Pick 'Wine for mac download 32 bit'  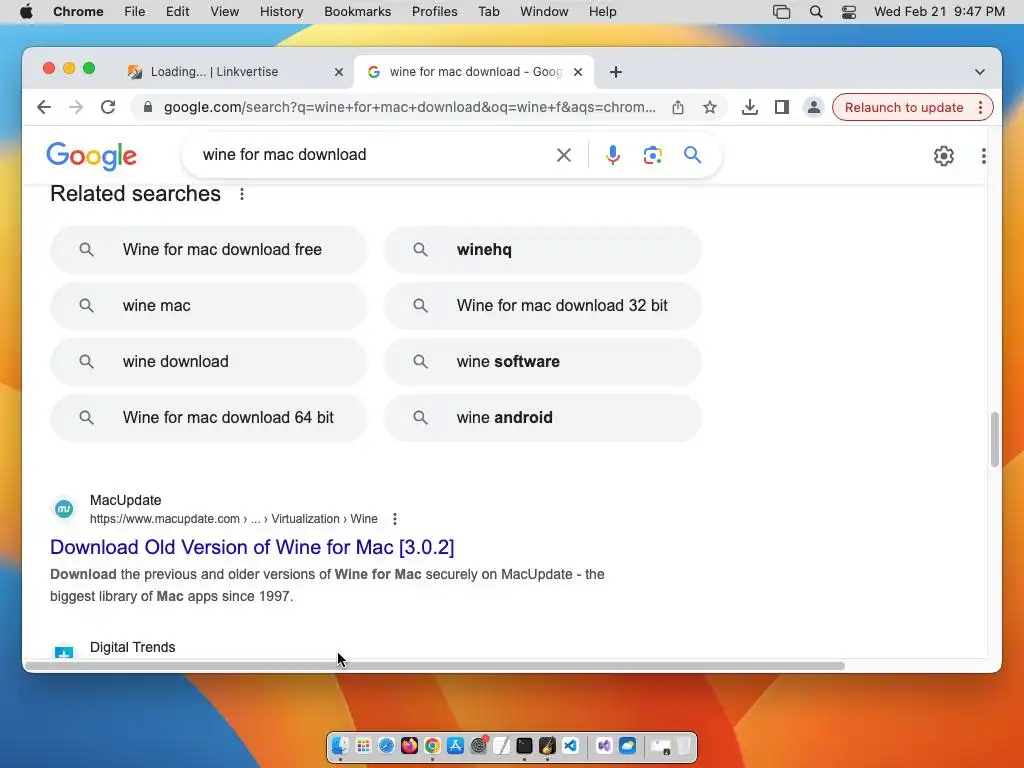543,306
